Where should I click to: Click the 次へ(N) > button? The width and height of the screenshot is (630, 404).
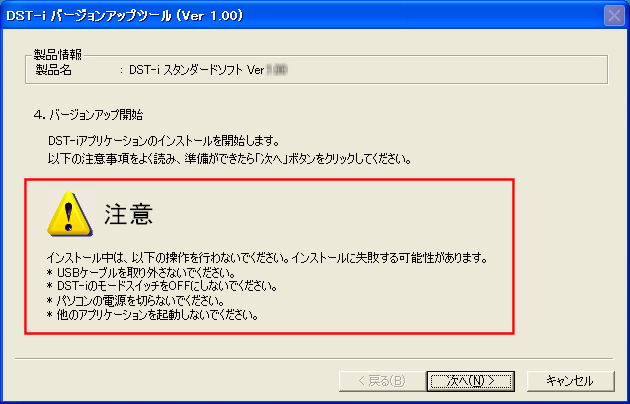tap(470, 381)
